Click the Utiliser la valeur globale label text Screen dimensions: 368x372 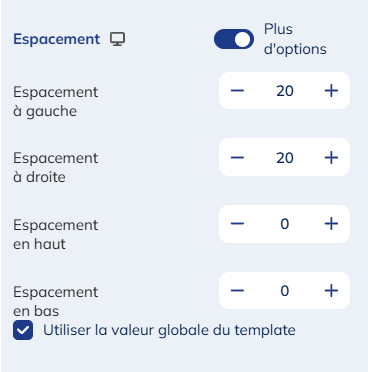(169, 330)
